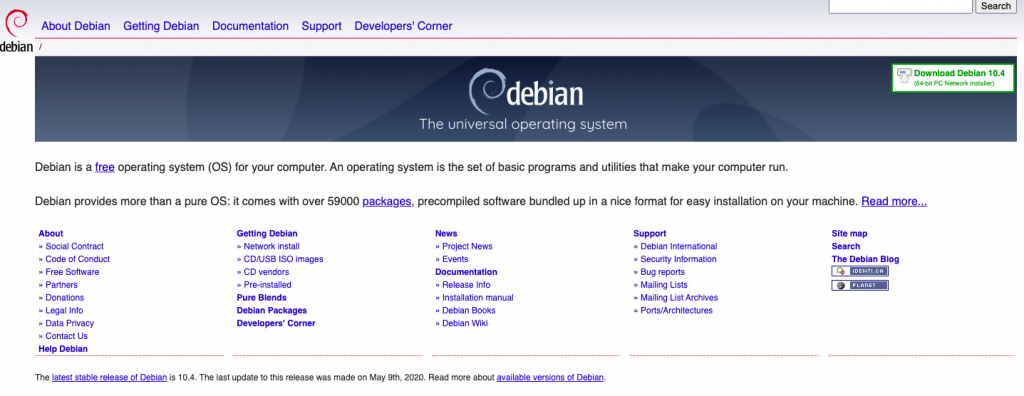Open the 'packages' link
This screenshot has width=1024, height=396.
pyautogui.click(x=387, y=201)
